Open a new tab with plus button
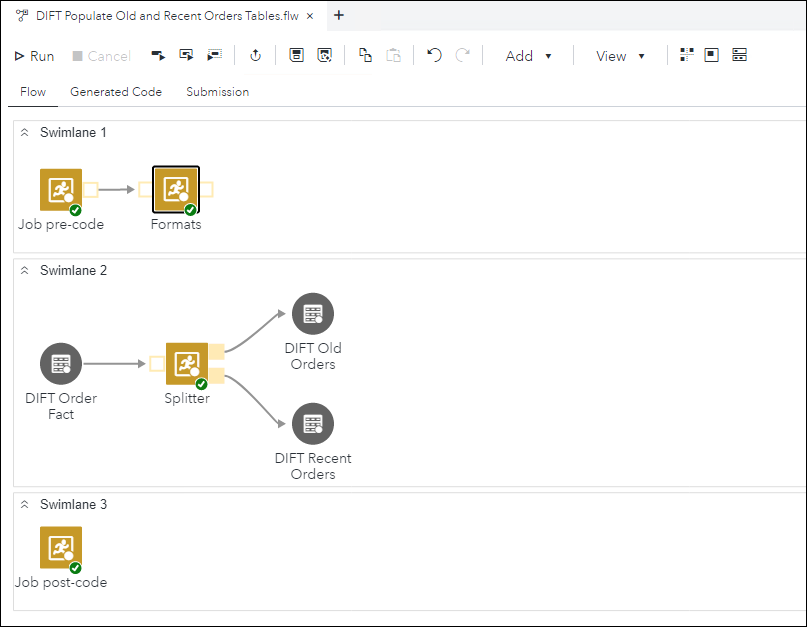807x627 pixels. coord(339,15)
